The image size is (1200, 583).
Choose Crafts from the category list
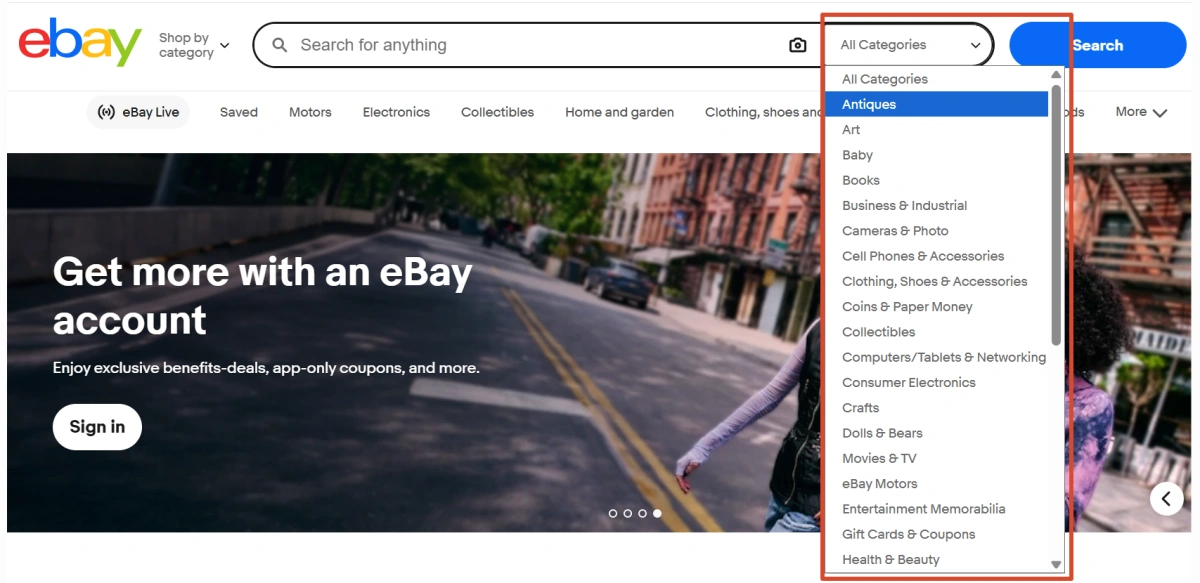pyautogui.click(x=936, y=408)
